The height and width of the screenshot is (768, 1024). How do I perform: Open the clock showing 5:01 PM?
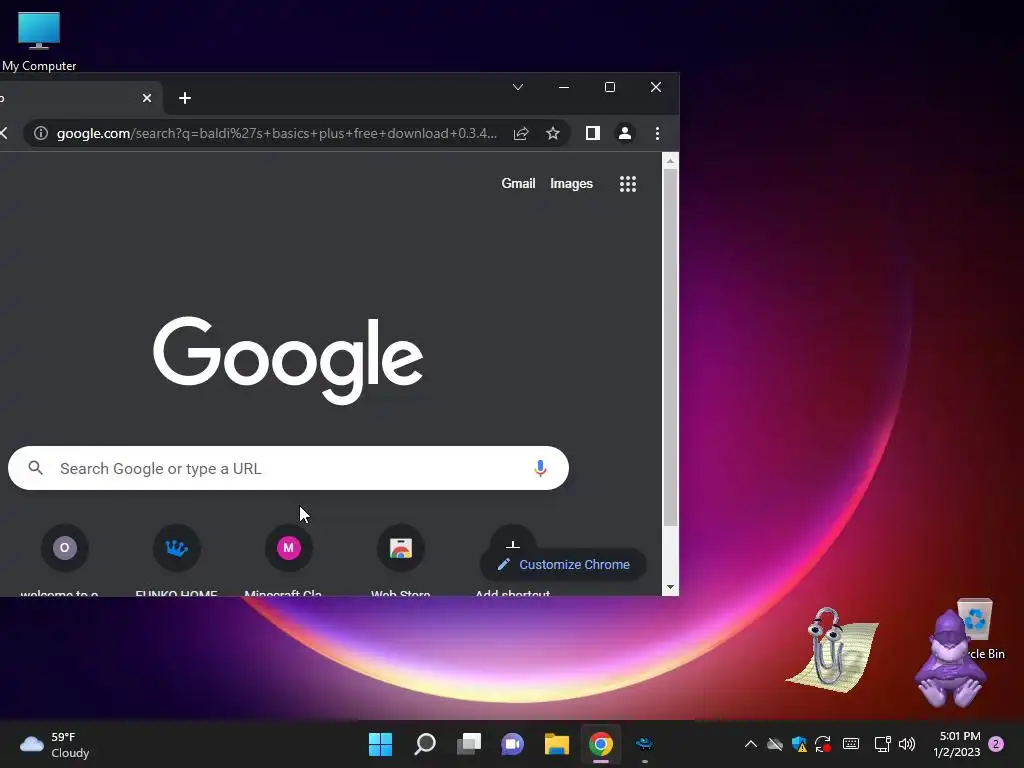pos(957,744)
